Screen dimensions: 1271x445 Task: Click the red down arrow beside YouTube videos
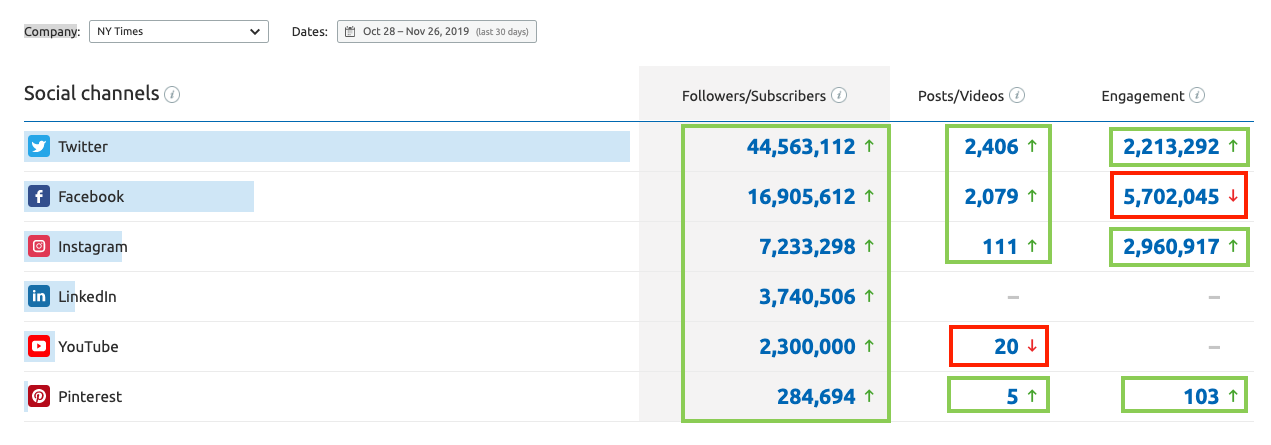tap(1032, 348)
